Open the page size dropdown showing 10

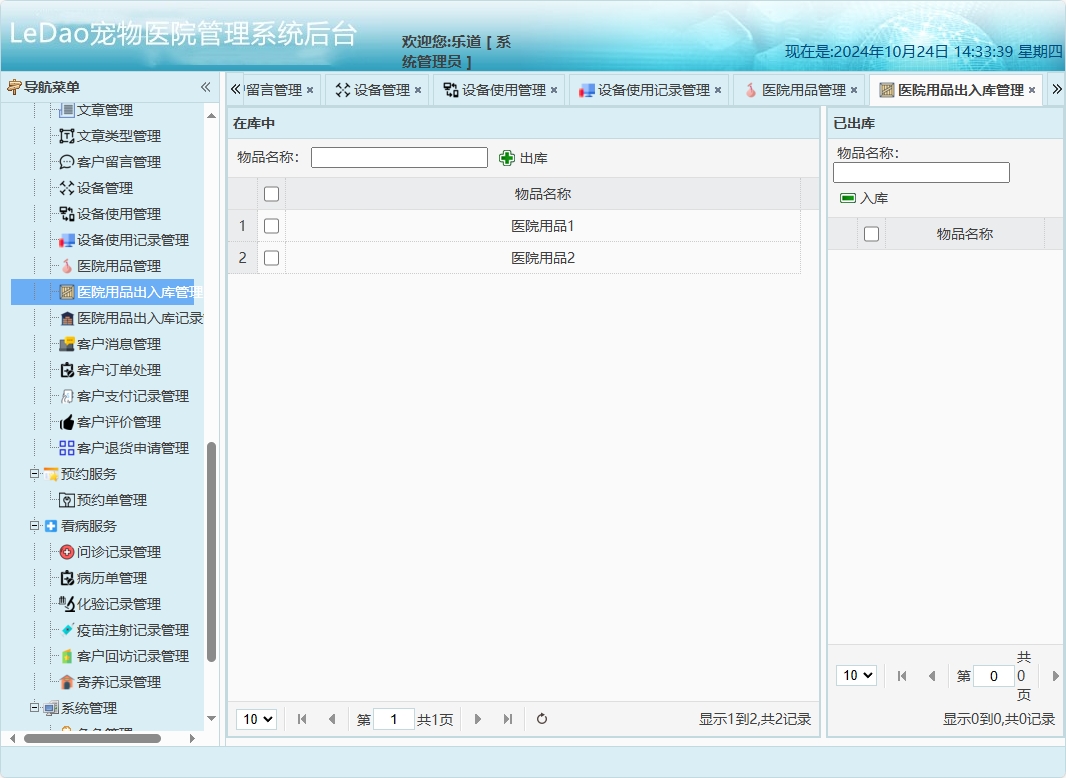(258, 719)
